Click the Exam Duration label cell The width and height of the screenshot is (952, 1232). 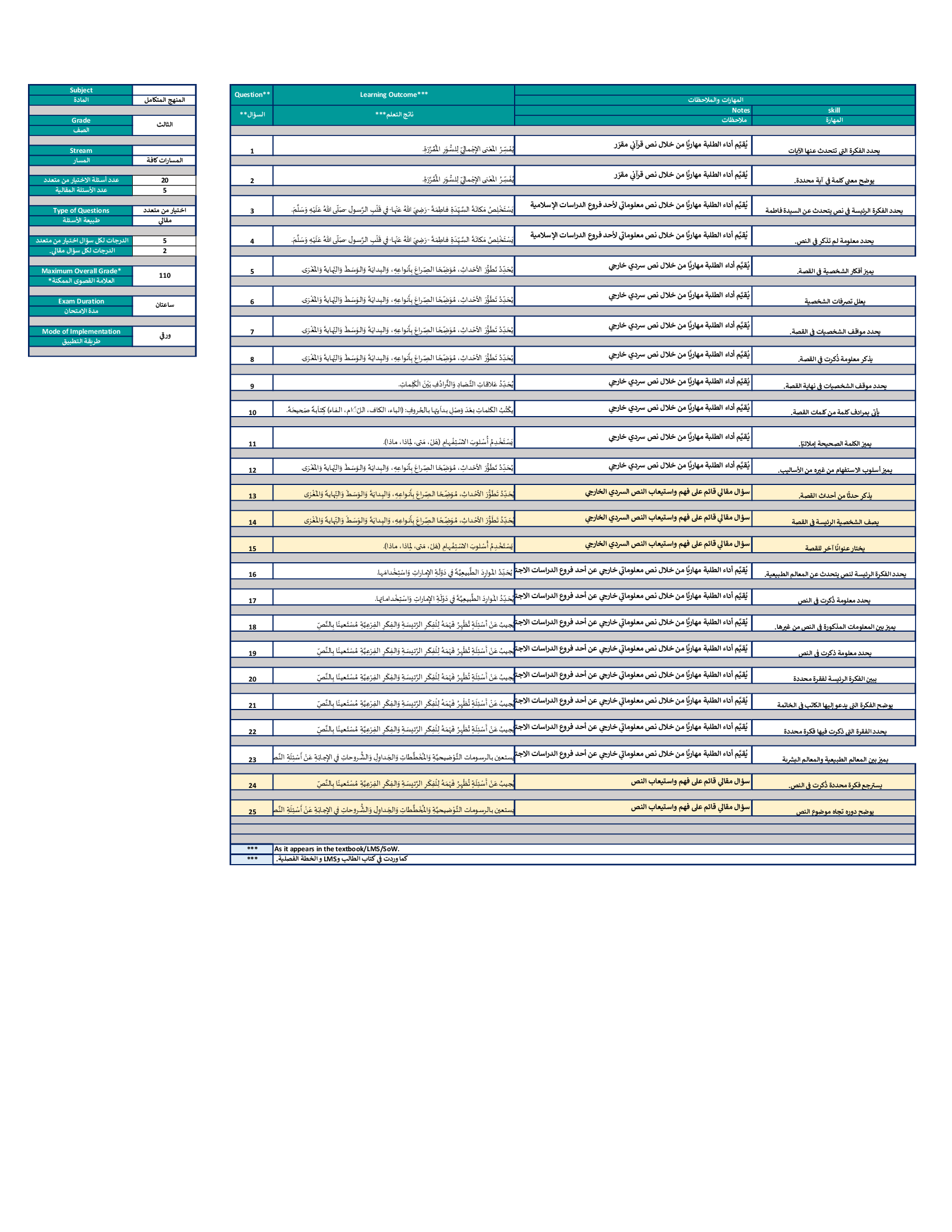[x=81, y=301]
